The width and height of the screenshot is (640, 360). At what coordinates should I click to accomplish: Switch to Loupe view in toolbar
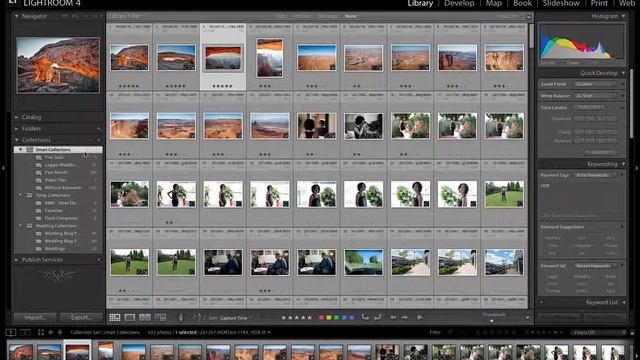pos(130,317)
